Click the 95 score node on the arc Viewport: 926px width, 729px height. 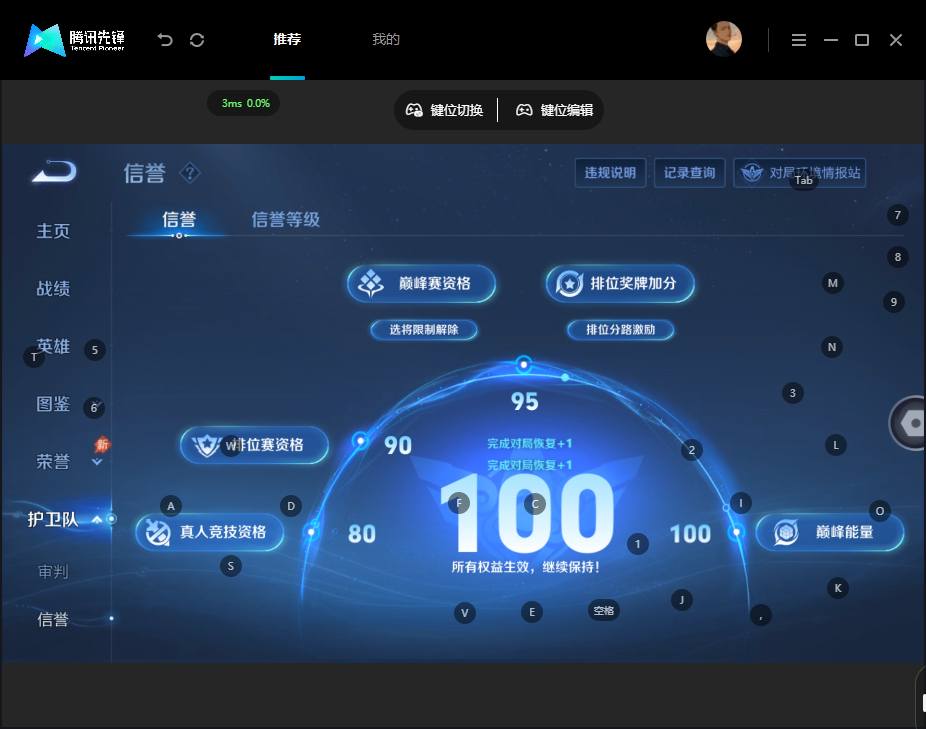(x=523, y=364)
